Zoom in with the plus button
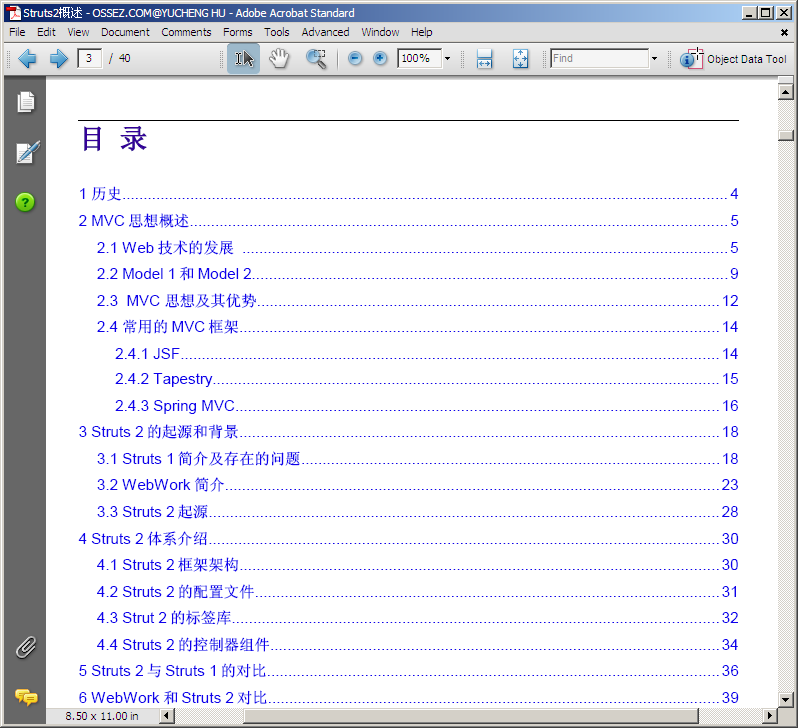The image size is (798, 728). coord(380,59)
